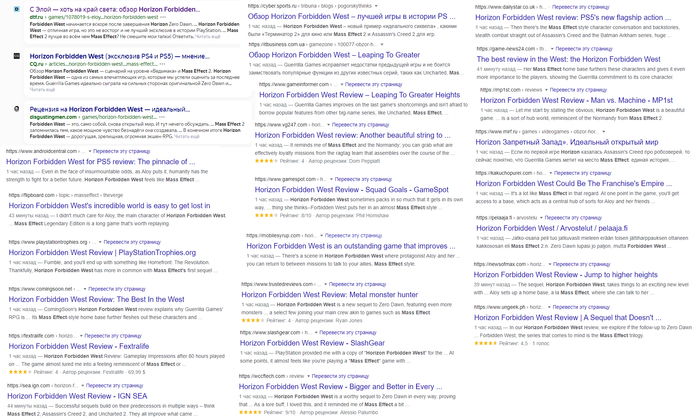Open 'Man vs. Machine - MP1st' review

pyautogui.click(x=576, y=100)
